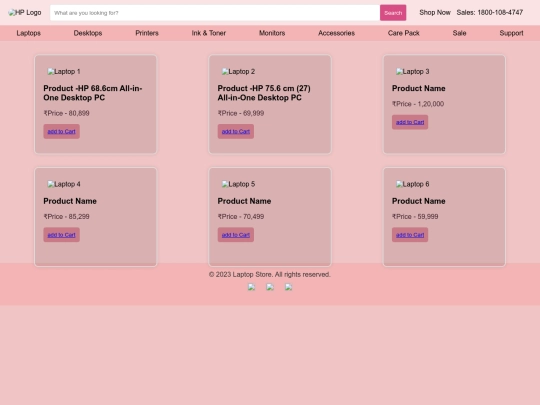
Task: Click the Laptop 4 product image
Action: click(x=64, y=184)
